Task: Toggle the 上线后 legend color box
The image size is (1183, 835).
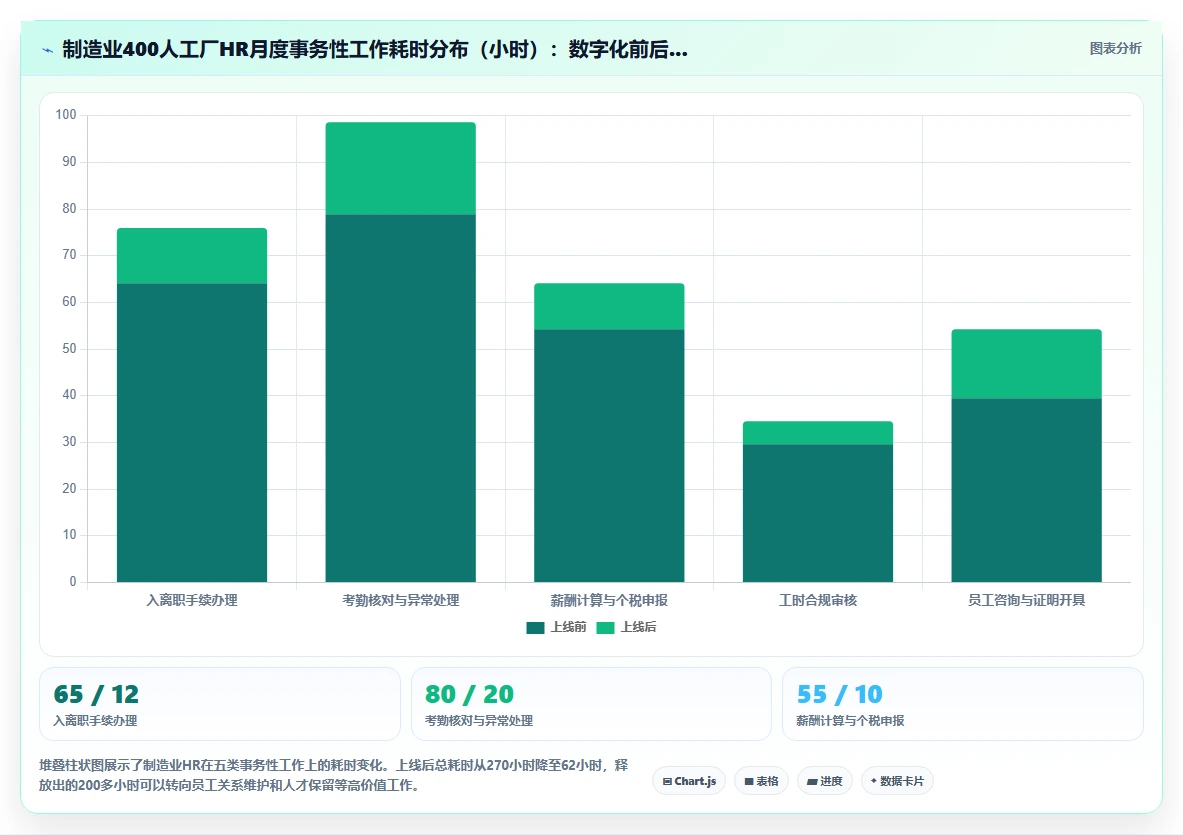Action: [x=605, y=628]
